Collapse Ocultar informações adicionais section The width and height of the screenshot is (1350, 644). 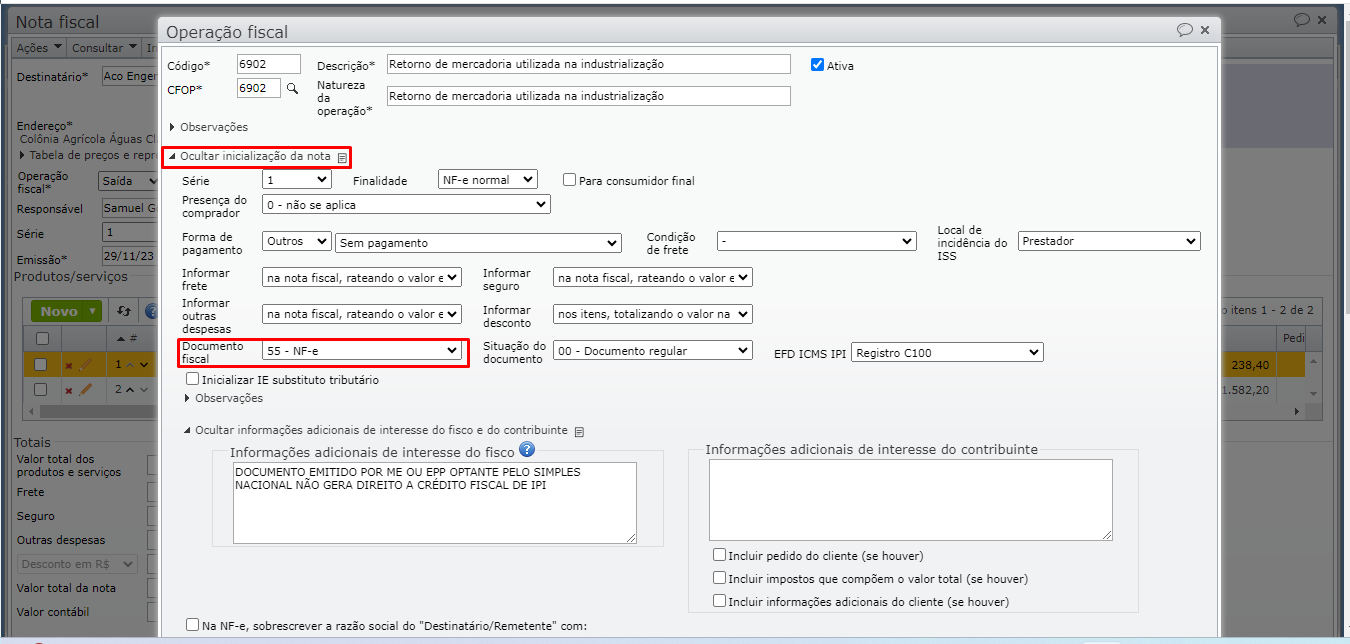pos(375,430)
